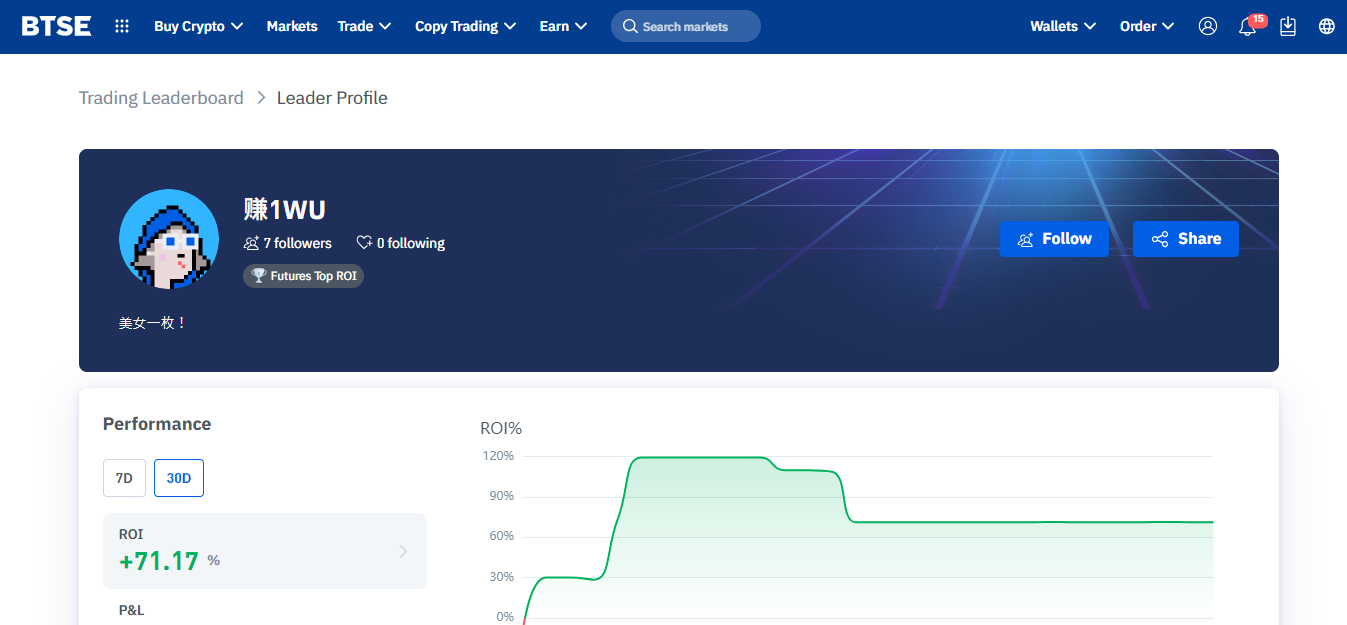The height and width of the screenshot is (625, 1347).
Task: Expand the Order dropdown
Action: point(1147,26)
